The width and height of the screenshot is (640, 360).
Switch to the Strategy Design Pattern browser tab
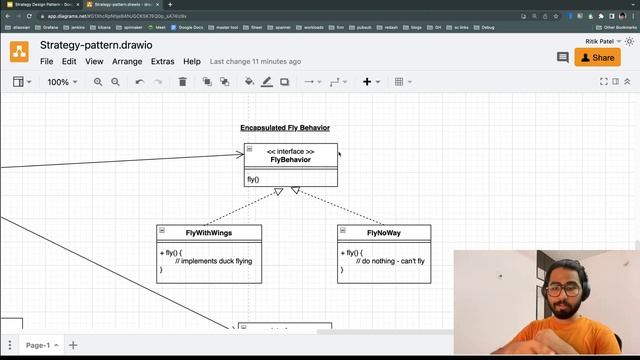43,4
